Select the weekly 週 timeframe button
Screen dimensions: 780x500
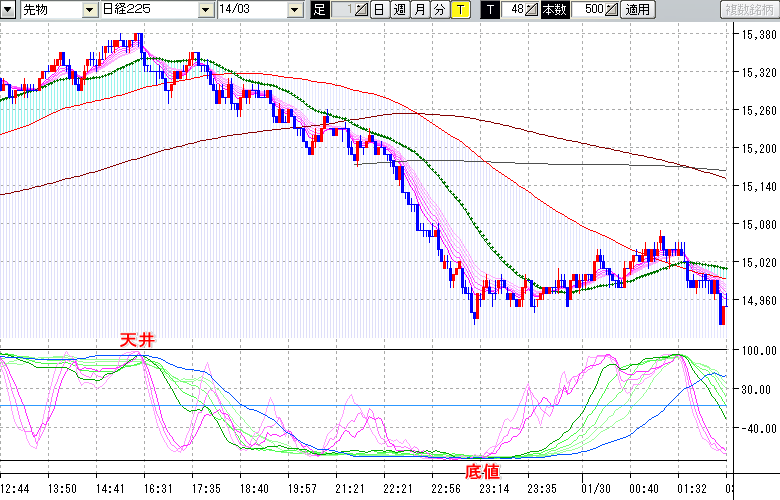pyautogui.click(x=399, y=10)
